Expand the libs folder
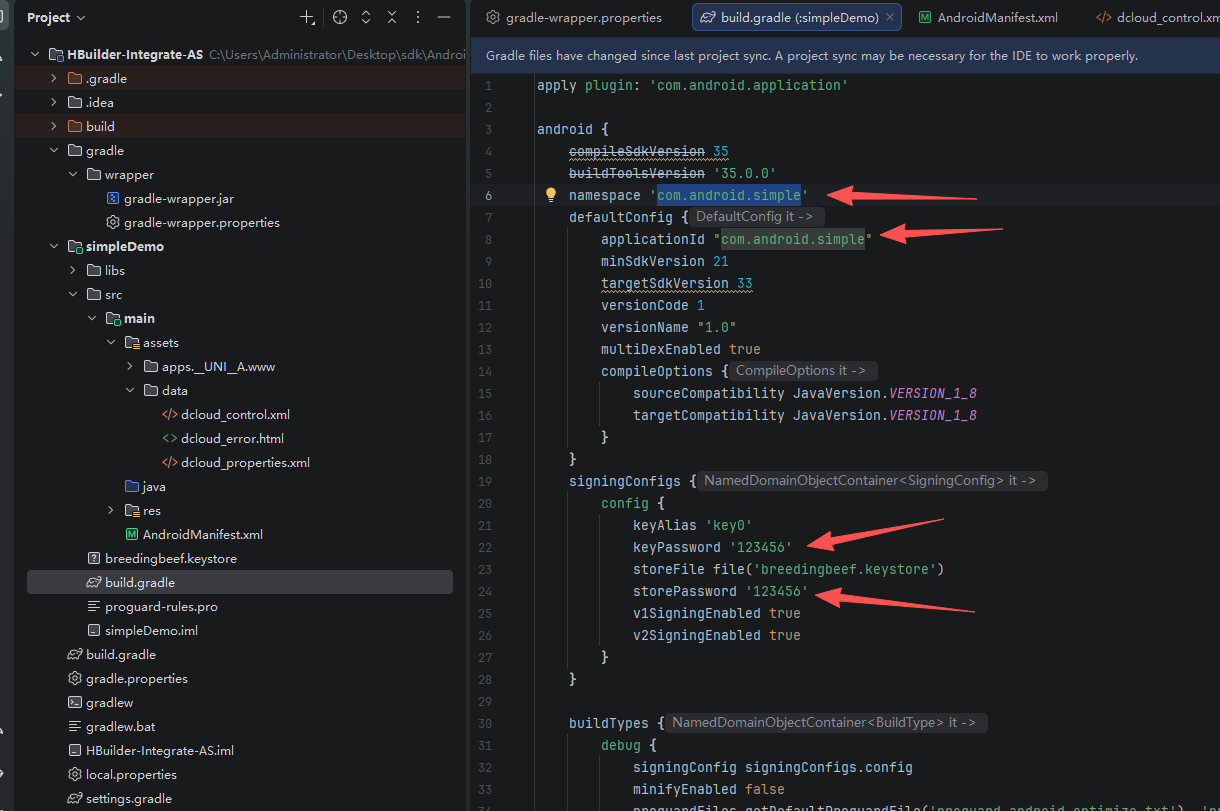This screenshot has height=811, width=1220. [x=73, y=270]
